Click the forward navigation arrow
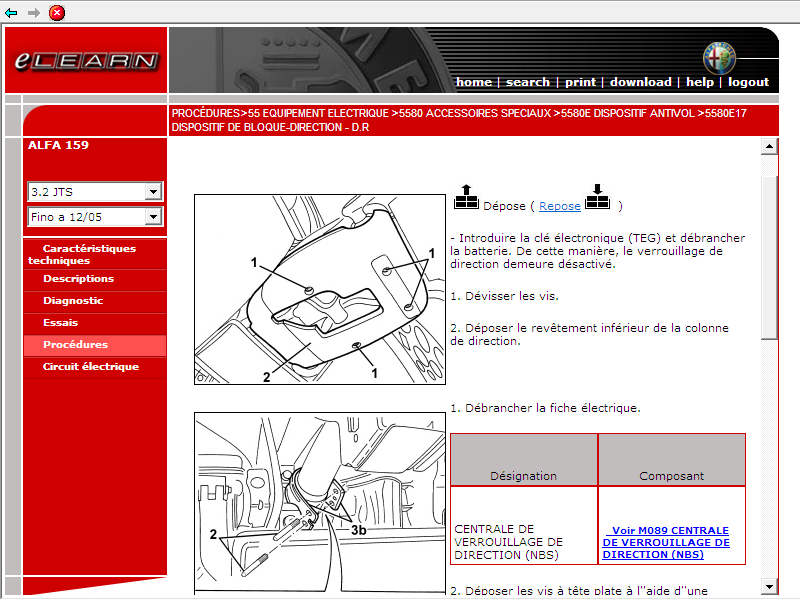Image resolution: width=800 pixels, height=600 pixels. 32,12
